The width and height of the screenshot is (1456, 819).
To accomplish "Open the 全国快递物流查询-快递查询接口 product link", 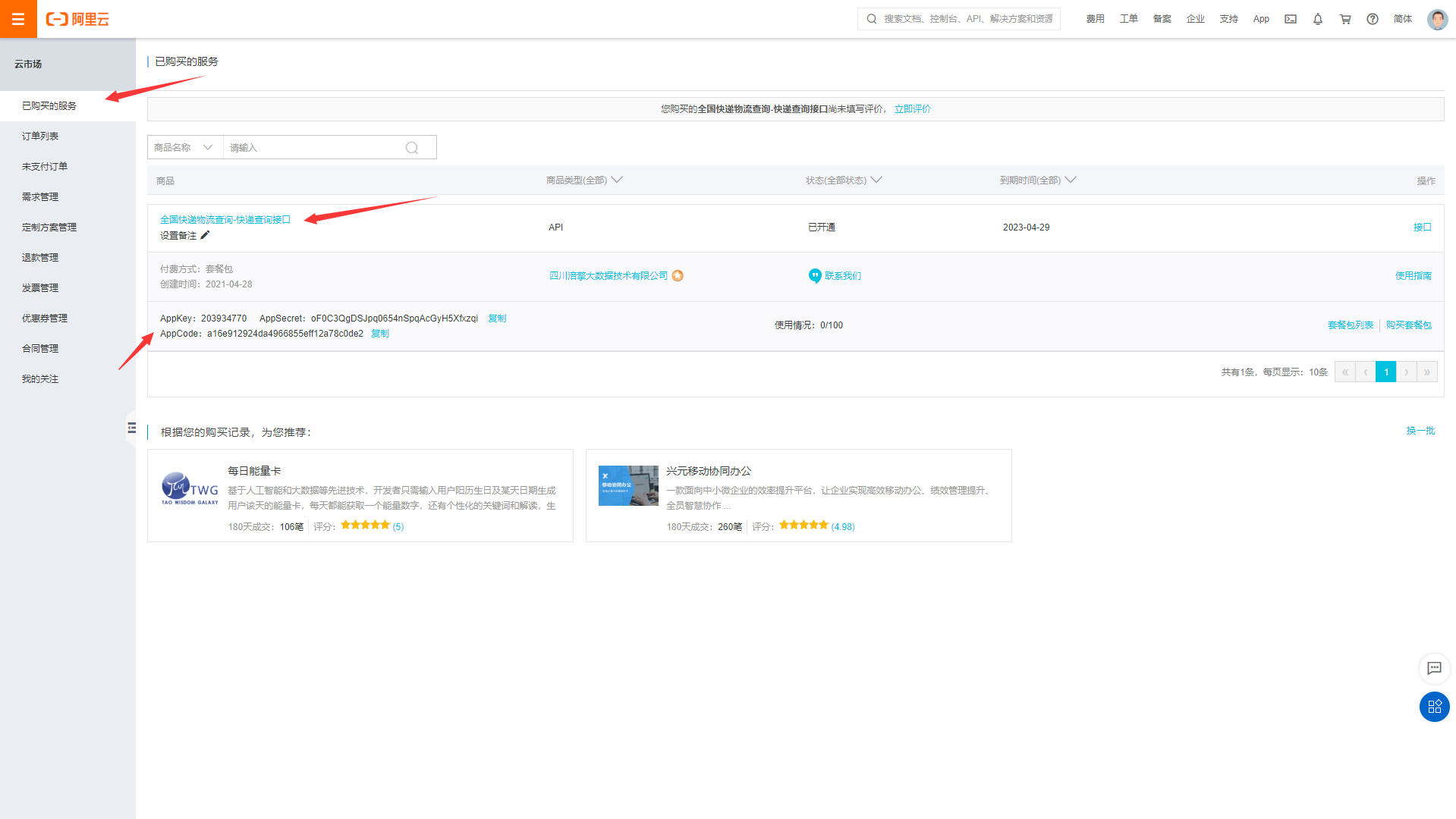I will point(225,220).
